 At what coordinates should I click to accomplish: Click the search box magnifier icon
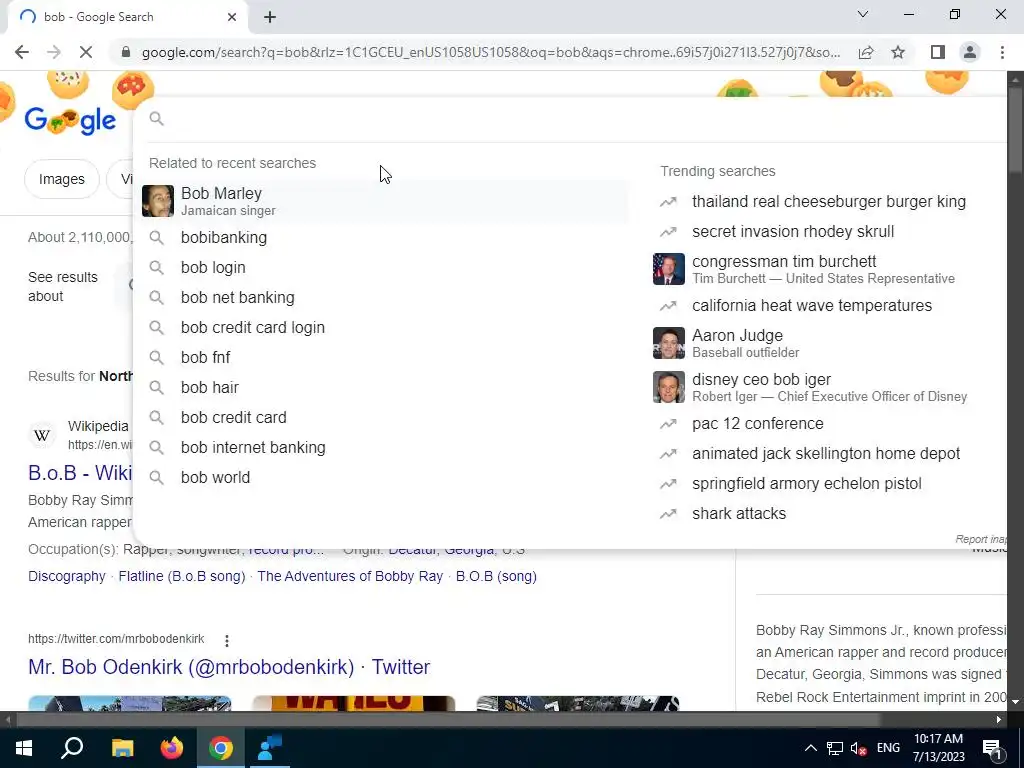point(156,118)
